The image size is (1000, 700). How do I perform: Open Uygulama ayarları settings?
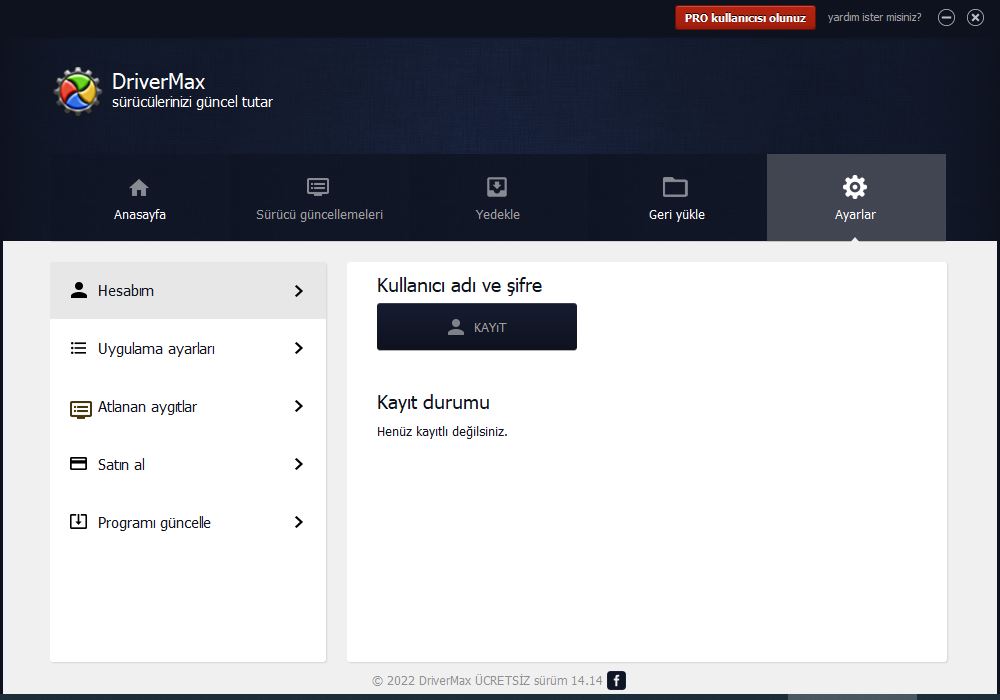(x=188, y=348)
